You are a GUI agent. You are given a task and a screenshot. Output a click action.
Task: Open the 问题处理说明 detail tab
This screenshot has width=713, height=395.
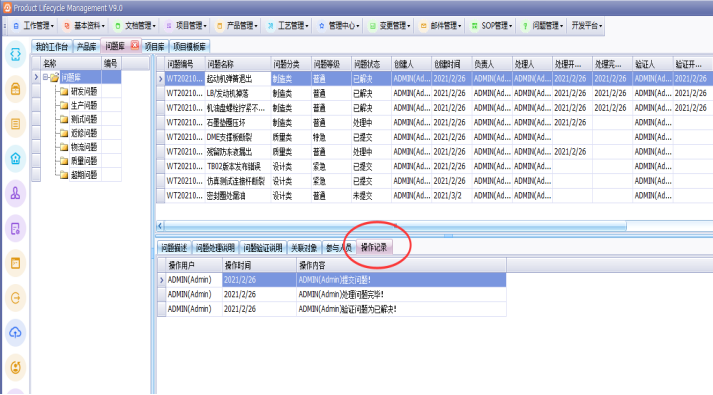(x=215, y=248)
